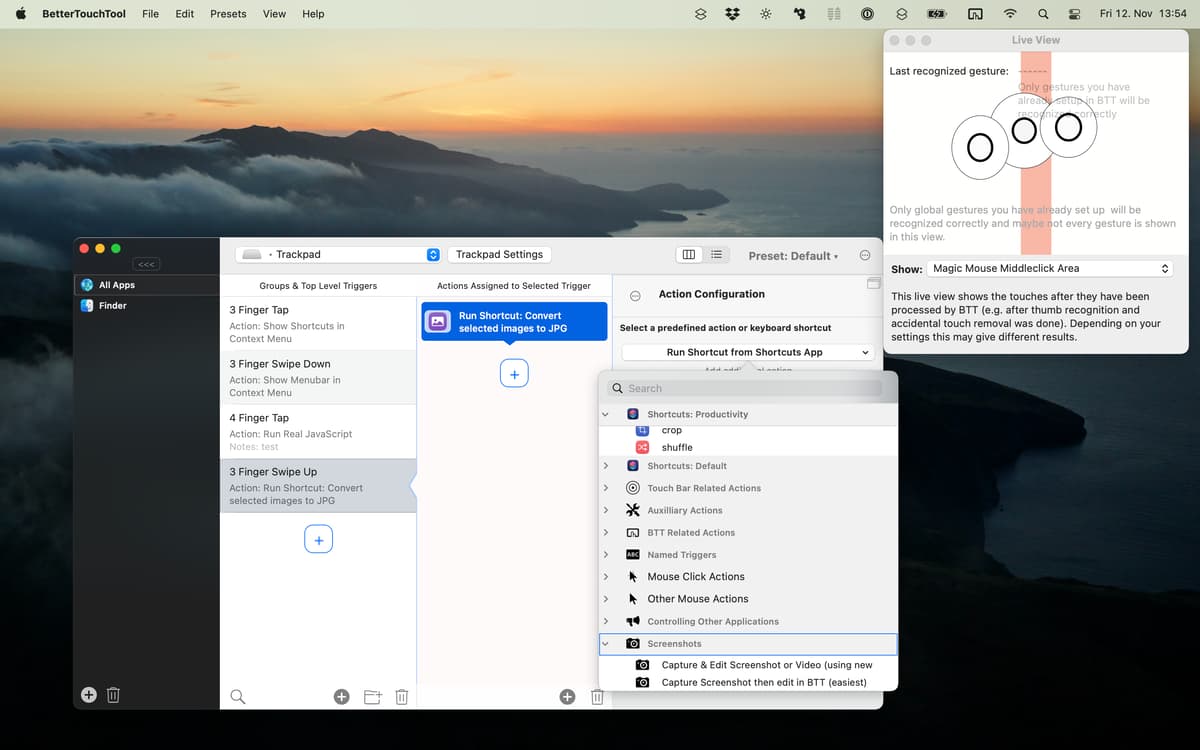Open the Magic Mouse Middleclick Area dropdown
1200x750 pixels.
pyautogui.click(x=1050, y=269)
